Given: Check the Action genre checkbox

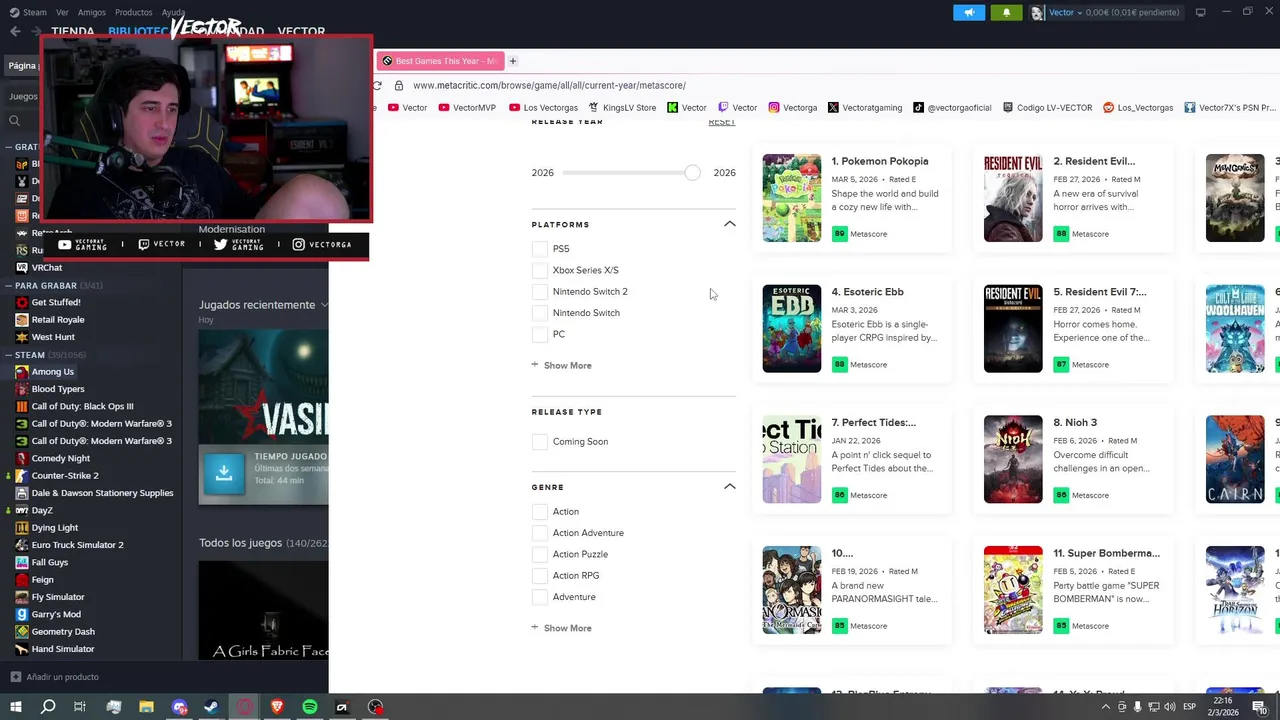Looking at the screenshot, I should coord(540,512).
